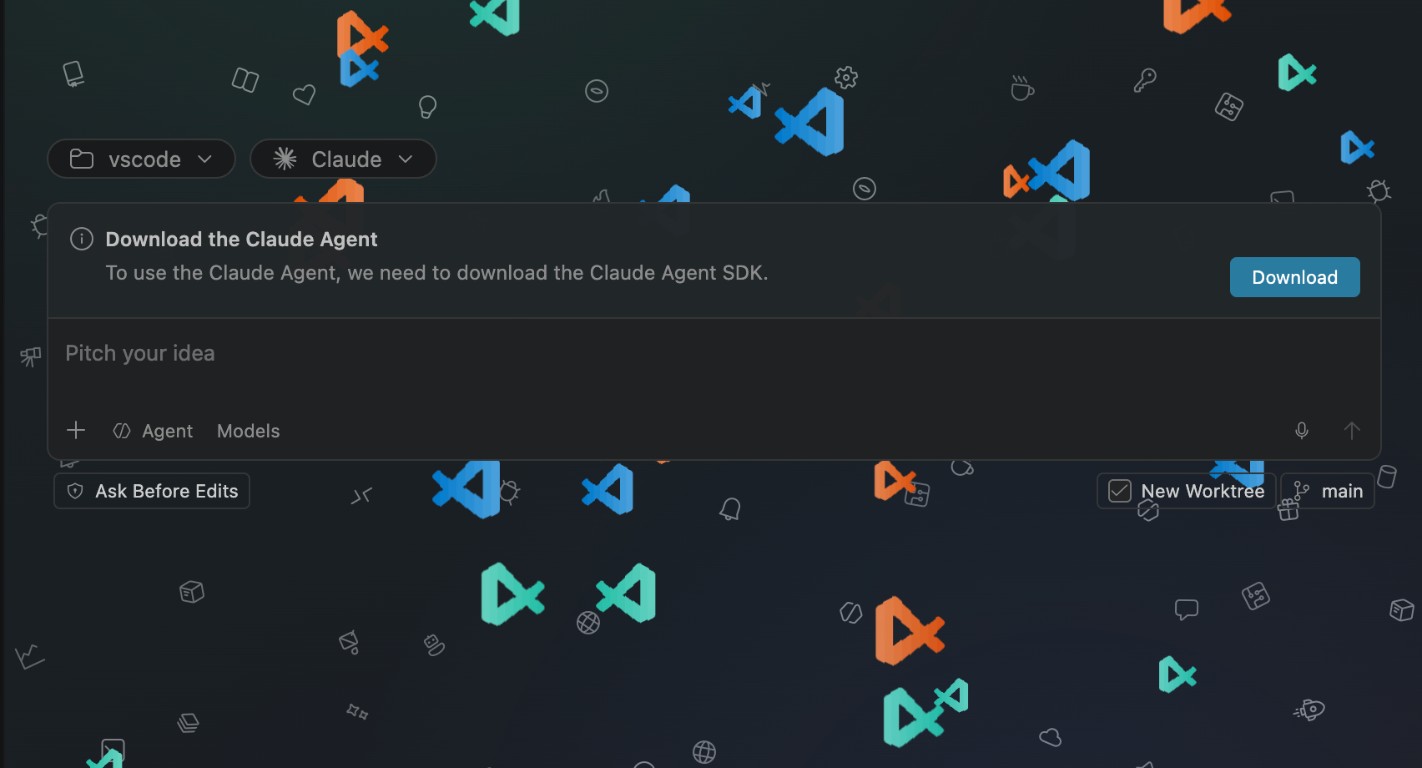Click the 'To use the Claude Agent' description text
Viewport: 1422px width, 768px height.
[x=437, y=272]
